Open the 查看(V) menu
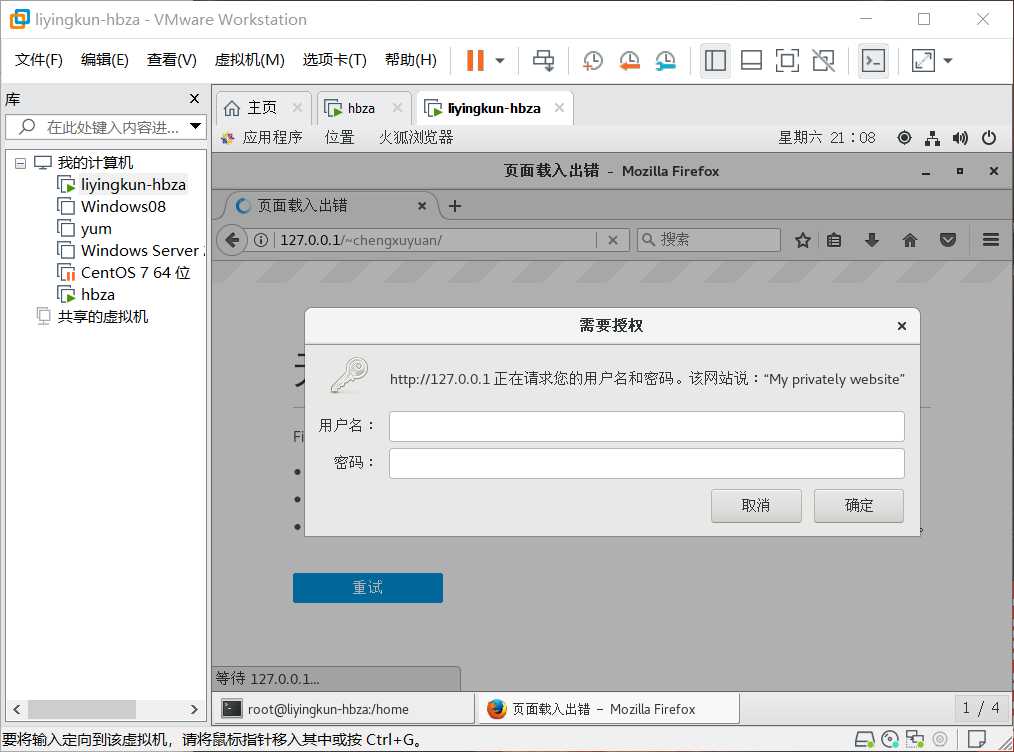 click(171, 60)
